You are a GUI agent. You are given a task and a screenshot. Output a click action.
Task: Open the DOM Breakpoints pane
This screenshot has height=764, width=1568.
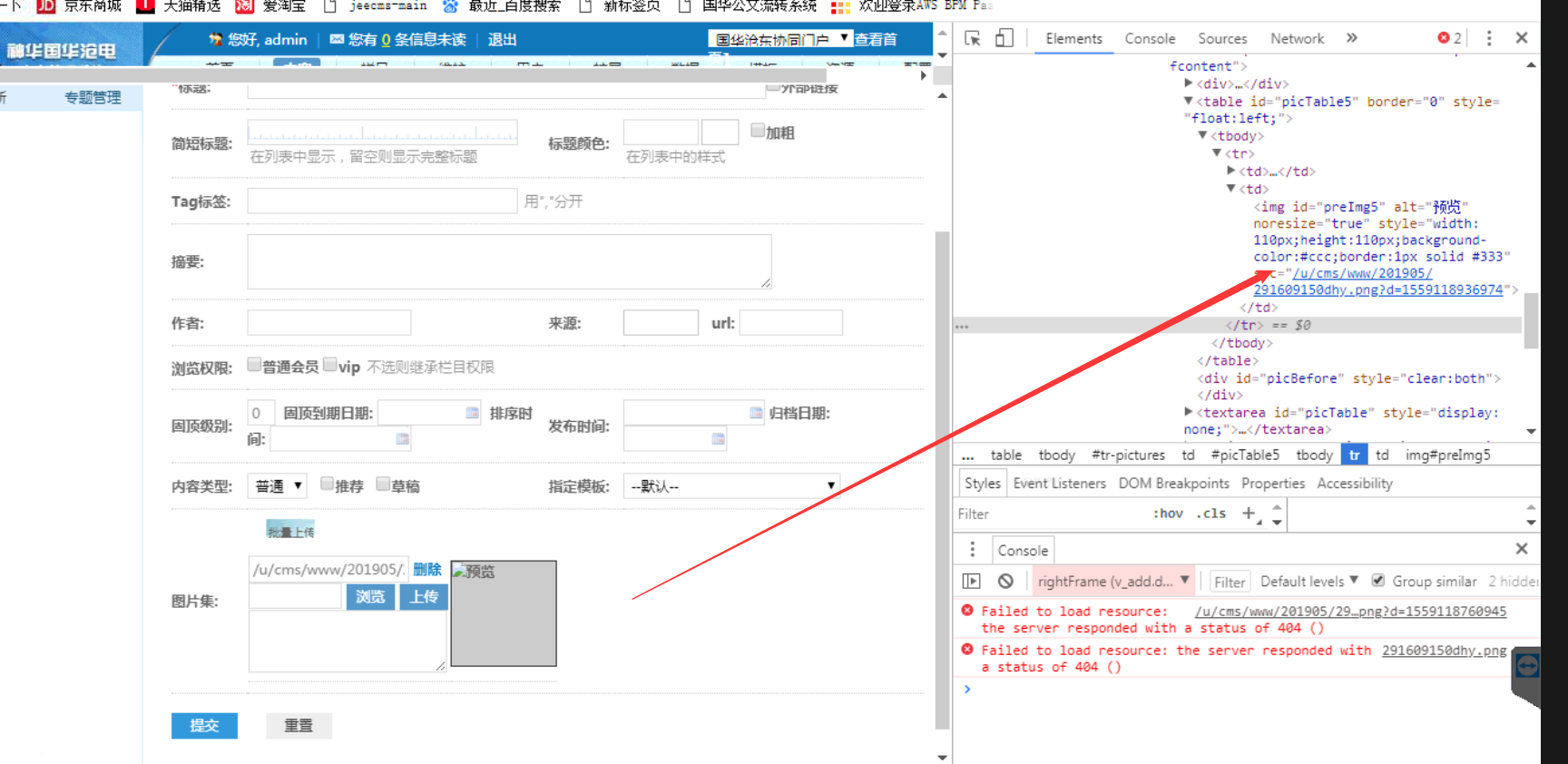[1173, 484]
